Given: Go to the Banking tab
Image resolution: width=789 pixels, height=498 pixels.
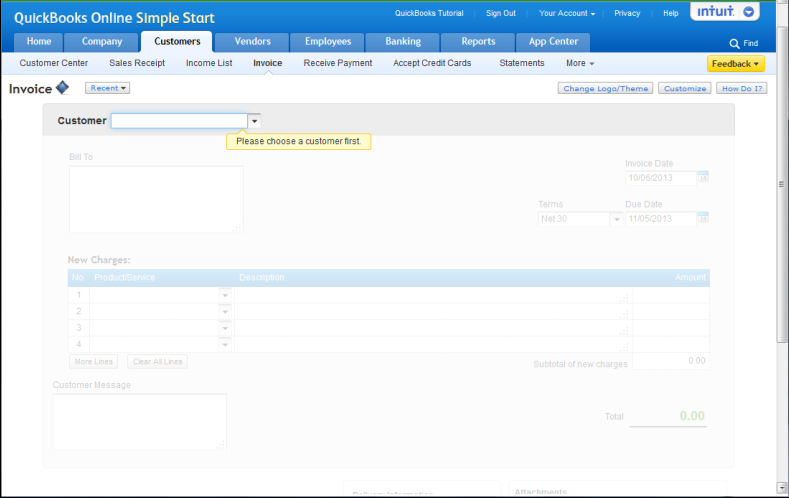Looking at the screenshot, I should tap(403, 42).
